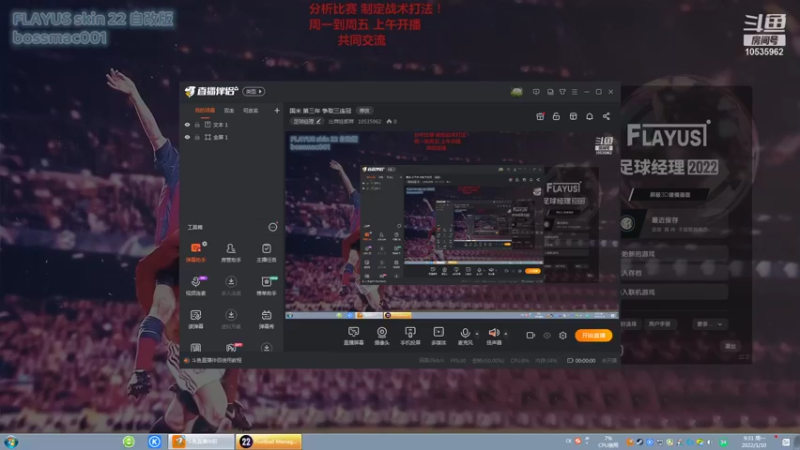Click the share icon above preview
The width and height of the screenshot is (800, 450).
[x=606, y=116]
